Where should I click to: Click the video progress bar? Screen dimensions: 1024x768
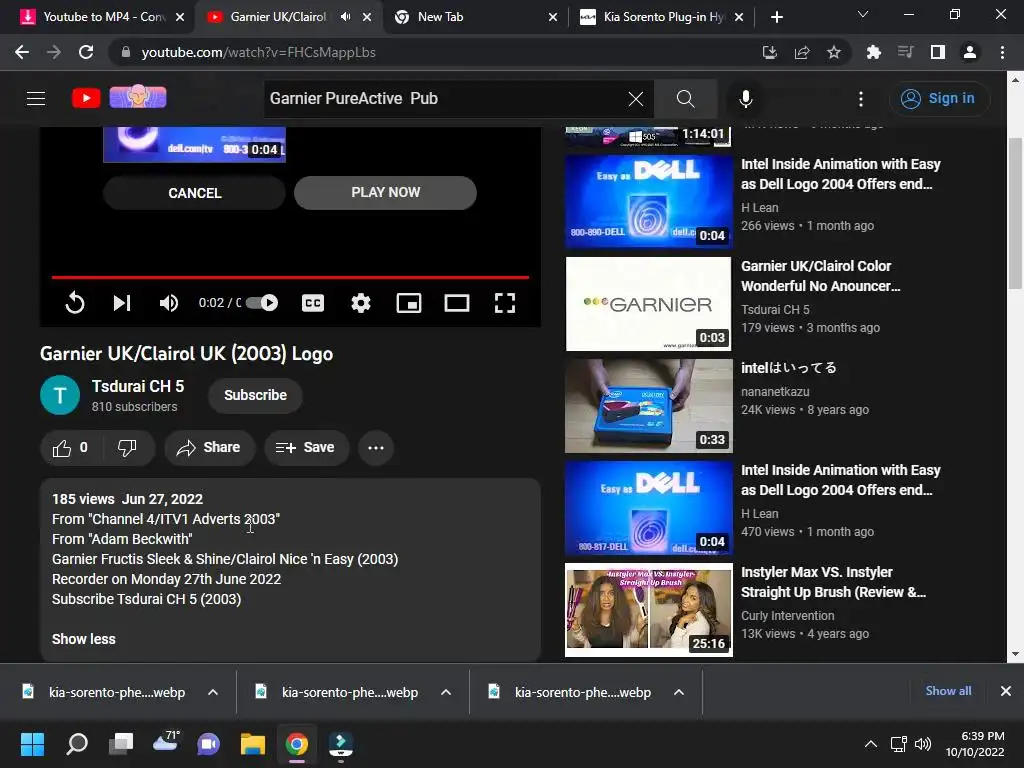click(290, 278)
